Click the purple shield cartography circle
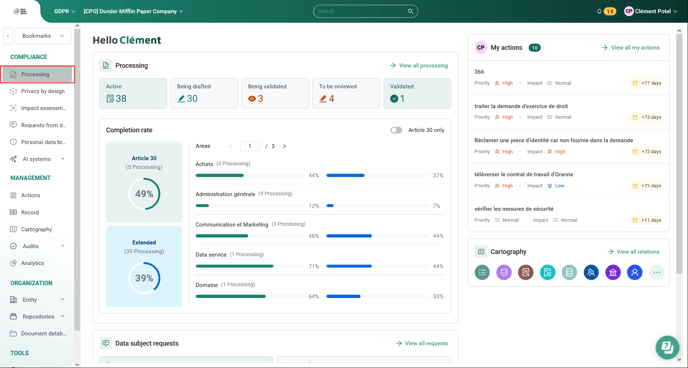This screenshot has width=688, height=368. (x=504, y=272)
